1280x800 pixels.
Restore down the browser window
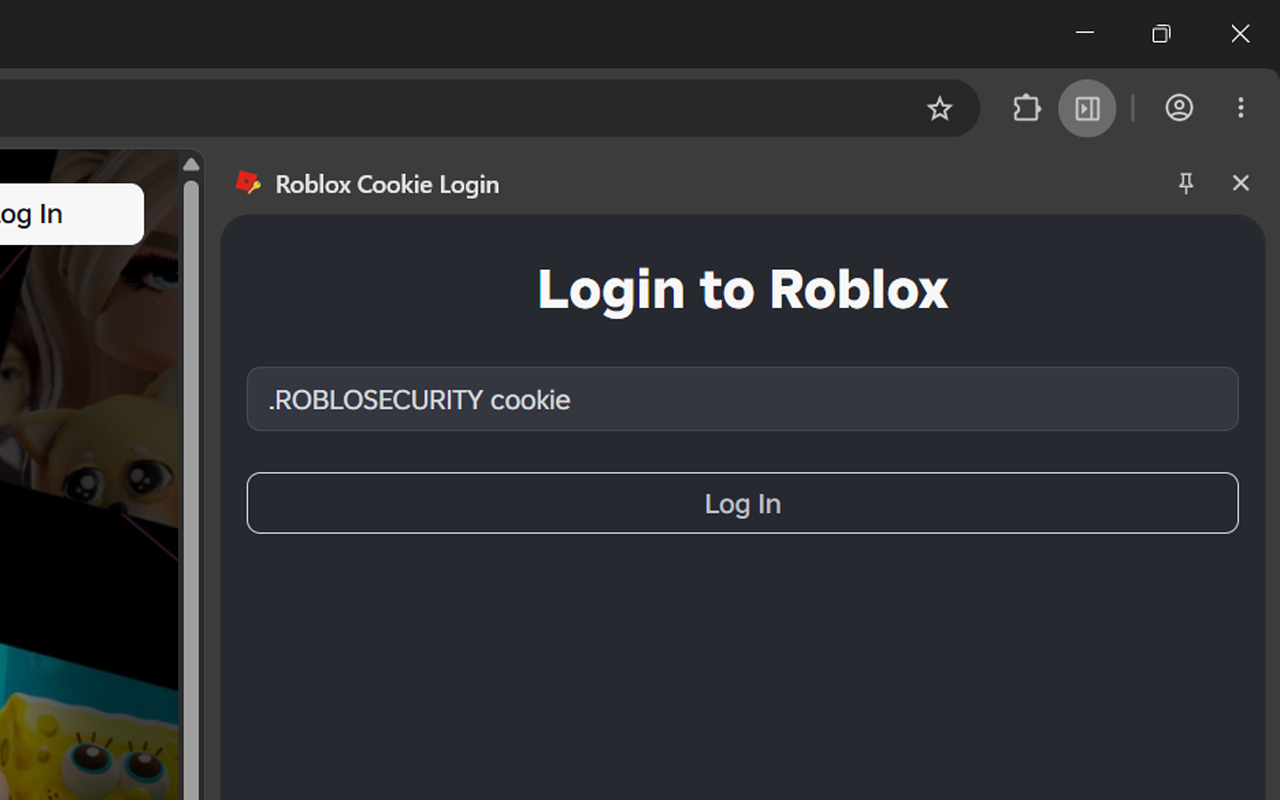tap(1161, 33)
